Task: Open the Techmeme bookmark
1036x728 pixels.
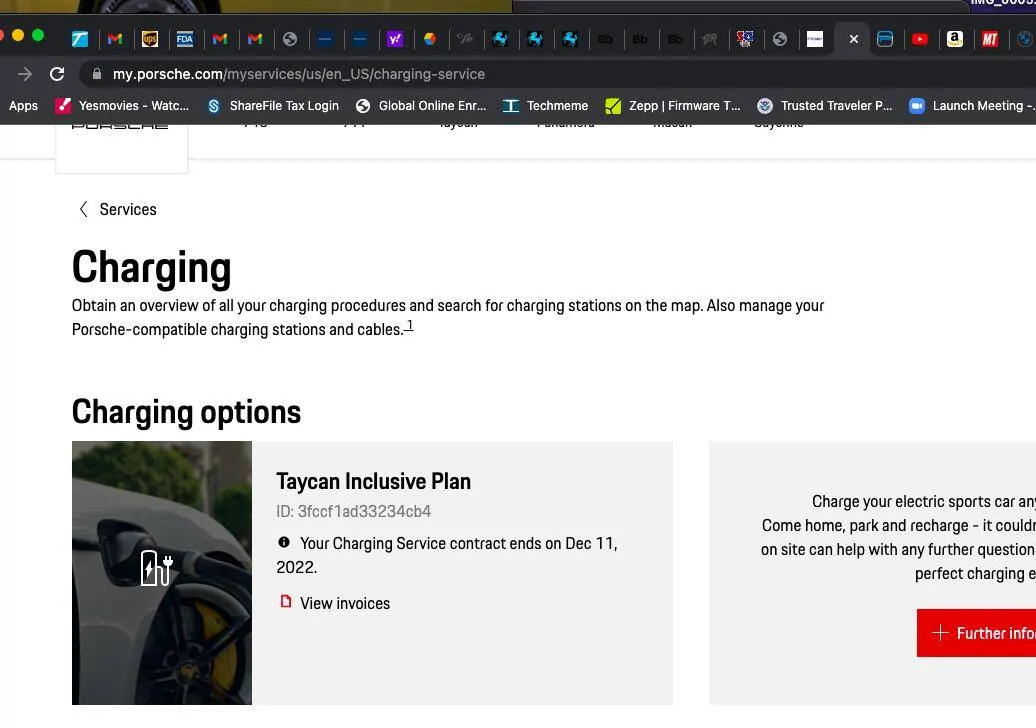Action: tap(545, 106)
